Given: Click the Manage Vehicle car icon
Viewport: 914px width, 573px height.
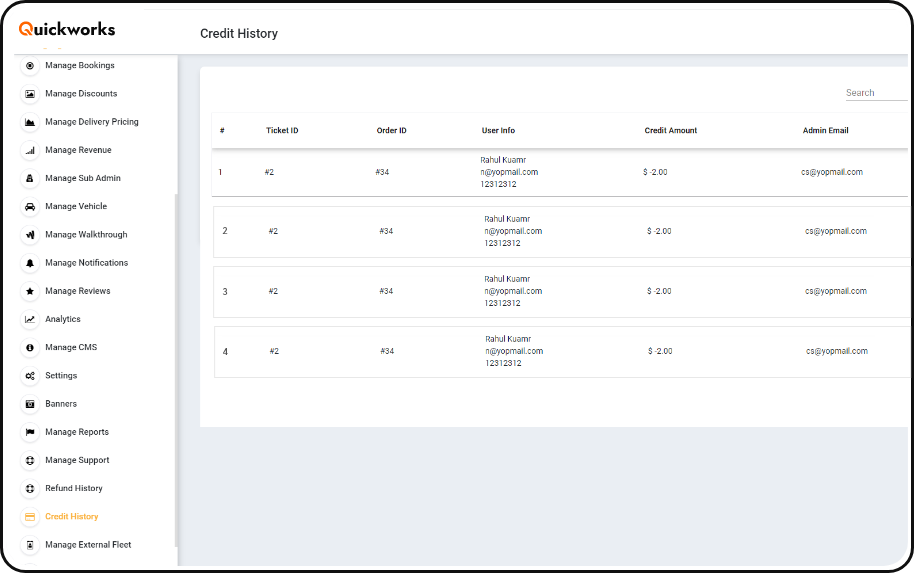Looking at the screenshot, I should tap(30, 206).
